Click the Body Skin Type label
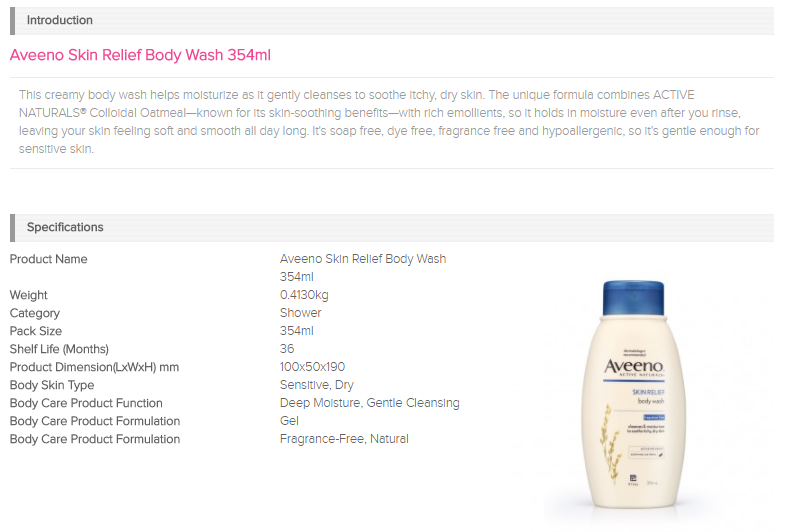The image size is (786, 532). tap(52, 385)
